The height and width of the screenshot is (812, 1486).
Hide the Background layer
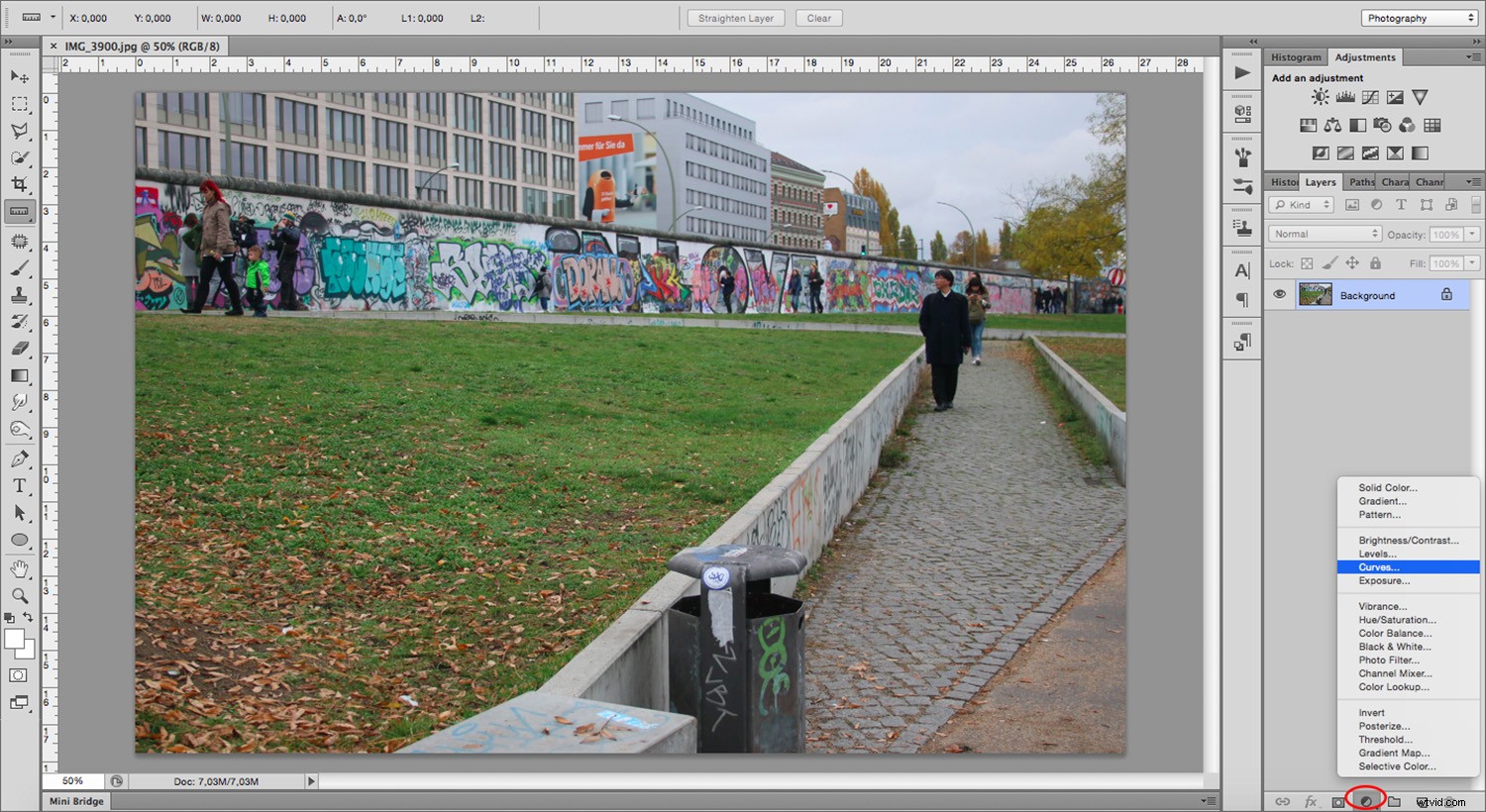pos(1279,294)
